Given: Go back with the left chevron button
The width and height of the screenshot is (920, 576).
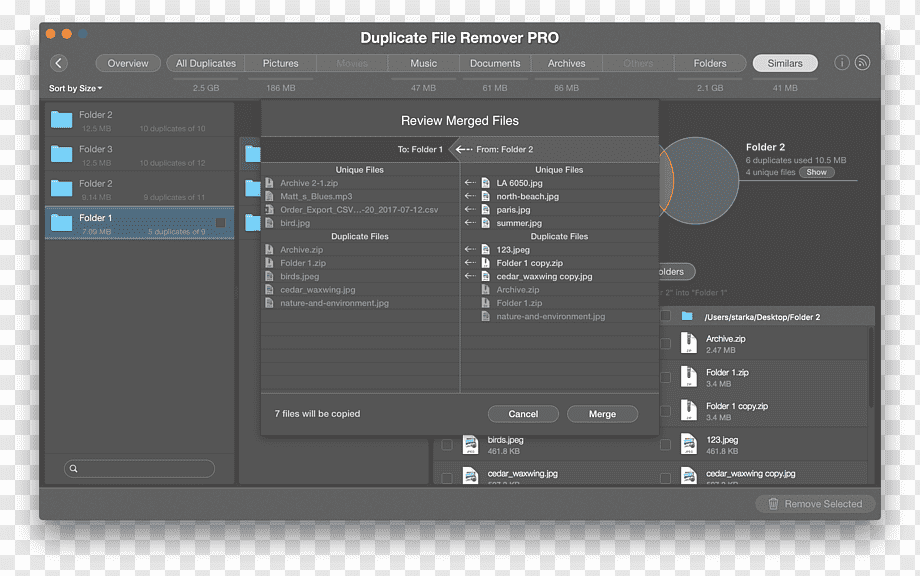Looking at the screenshot, I should click(59, 63).
